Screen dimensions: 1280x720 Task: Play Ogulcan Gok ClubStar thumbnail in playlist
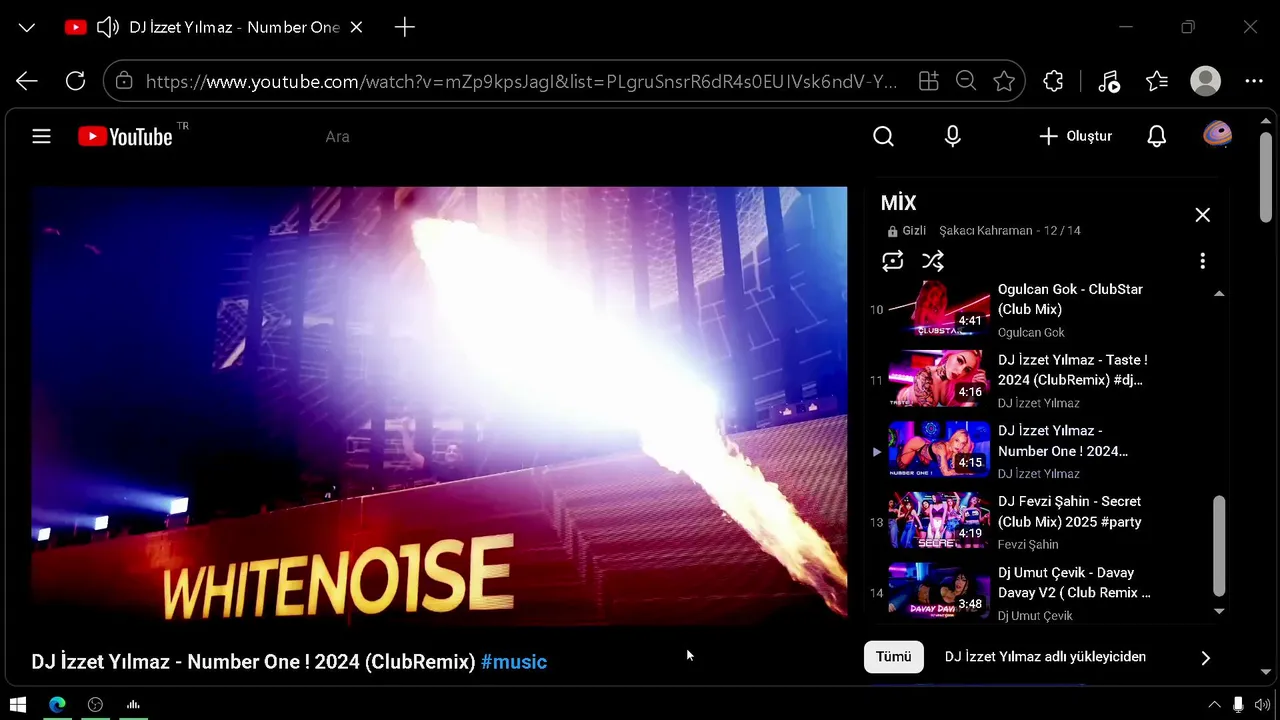tap(939, 309)
